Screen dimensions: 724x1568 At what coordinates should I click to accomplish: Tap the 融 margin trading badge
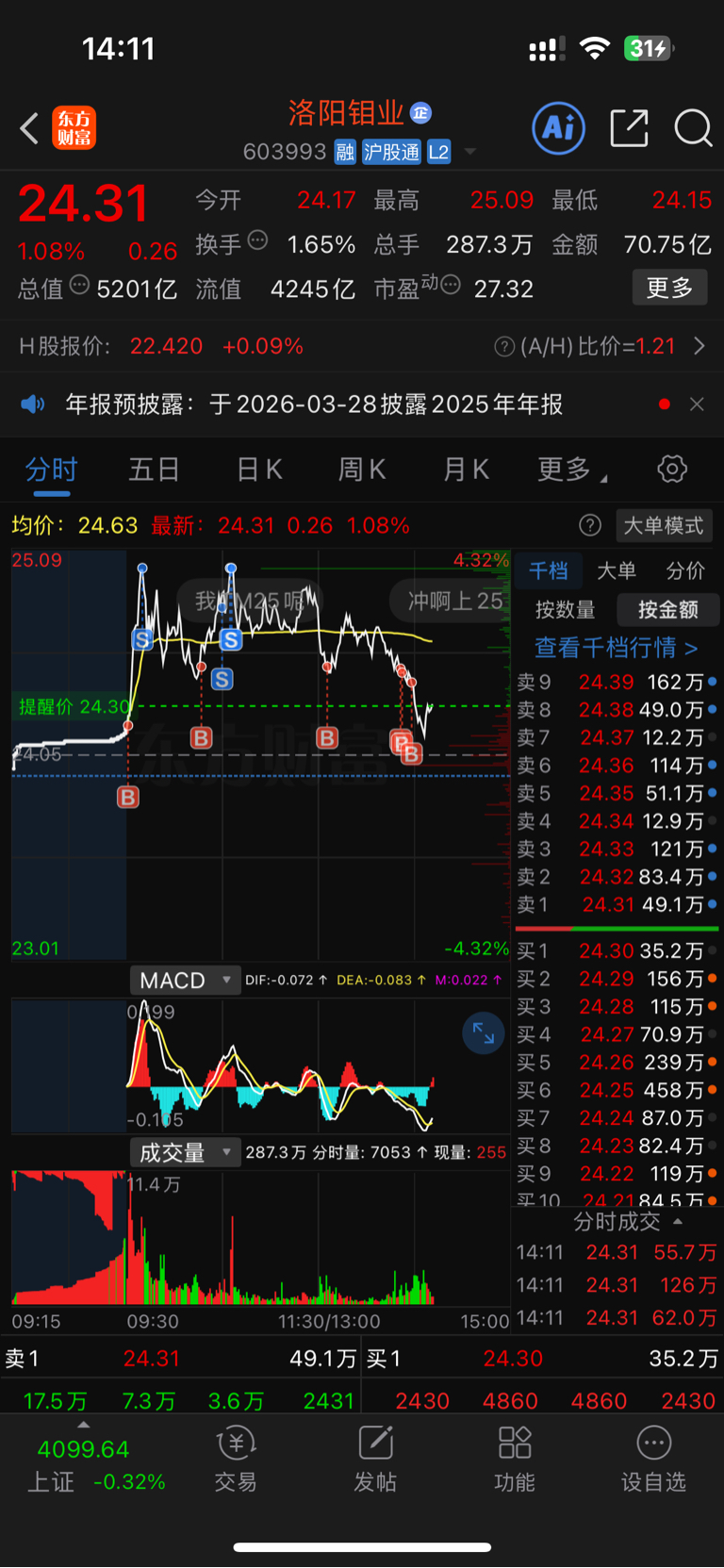[x=345, y=152]
